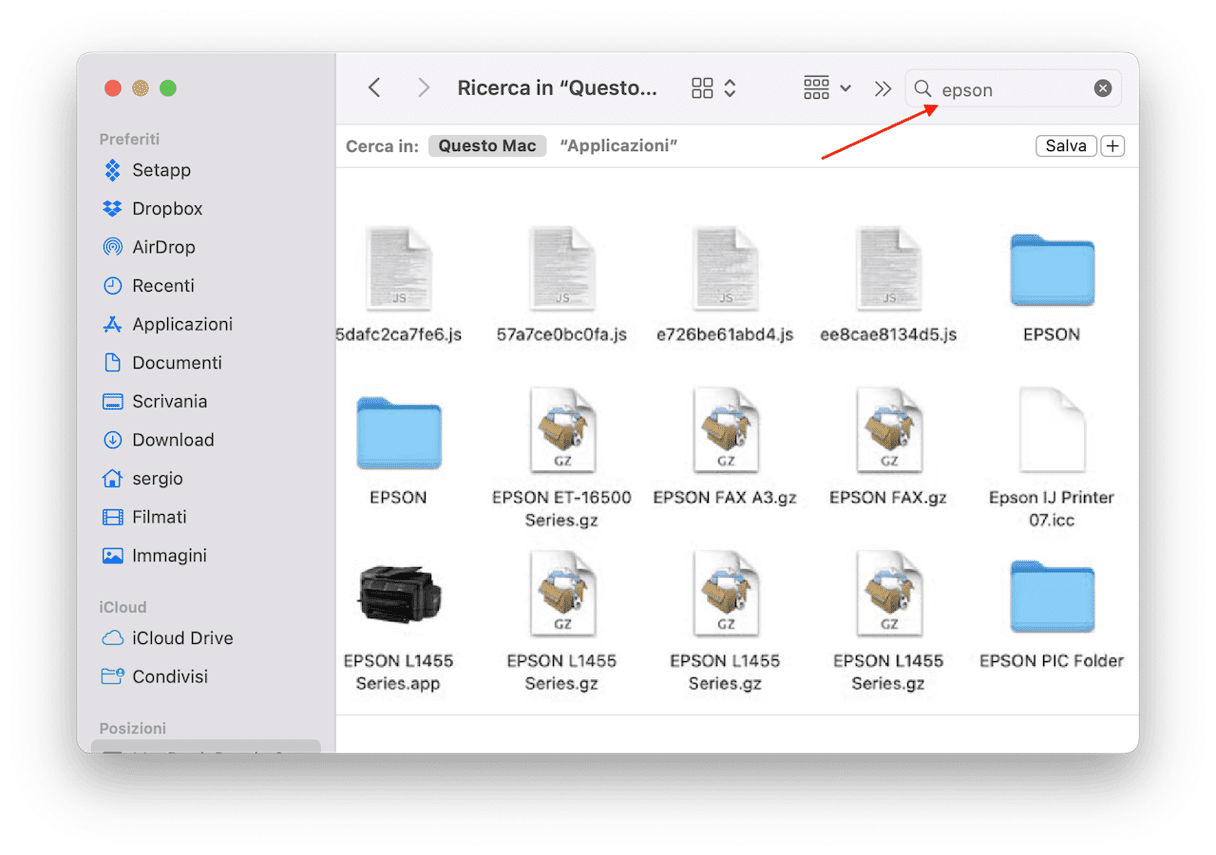Open Dropbox from the sidebar

point(166,209)
